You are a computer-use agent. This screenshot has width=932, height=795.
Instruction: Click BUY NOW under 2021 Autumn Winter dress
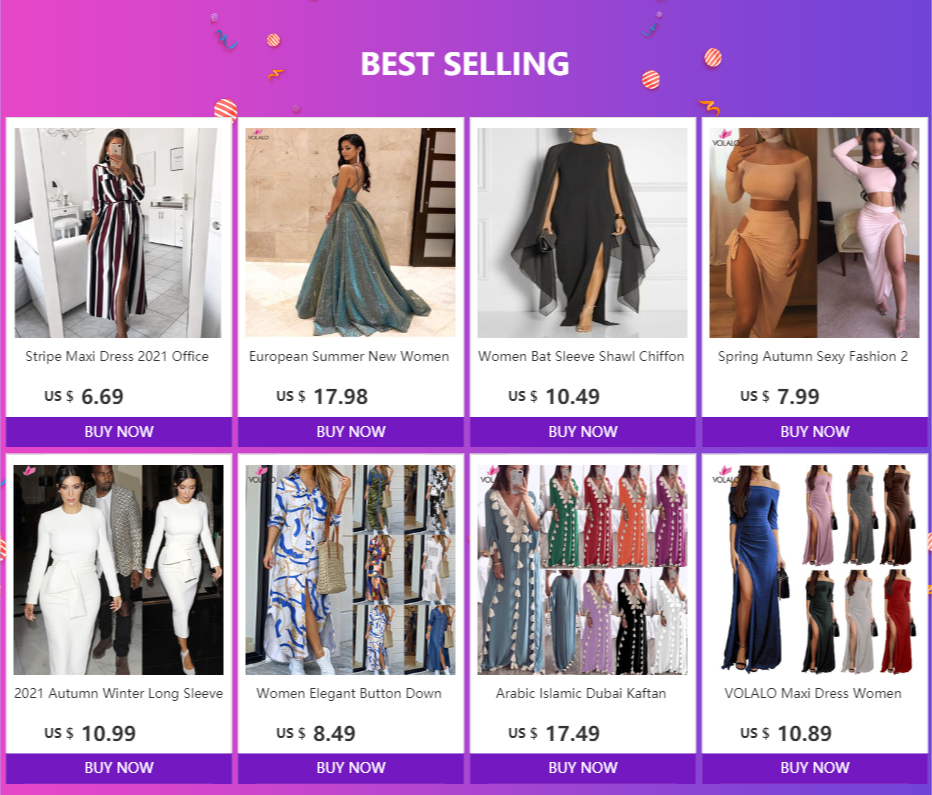pos(119,768)
